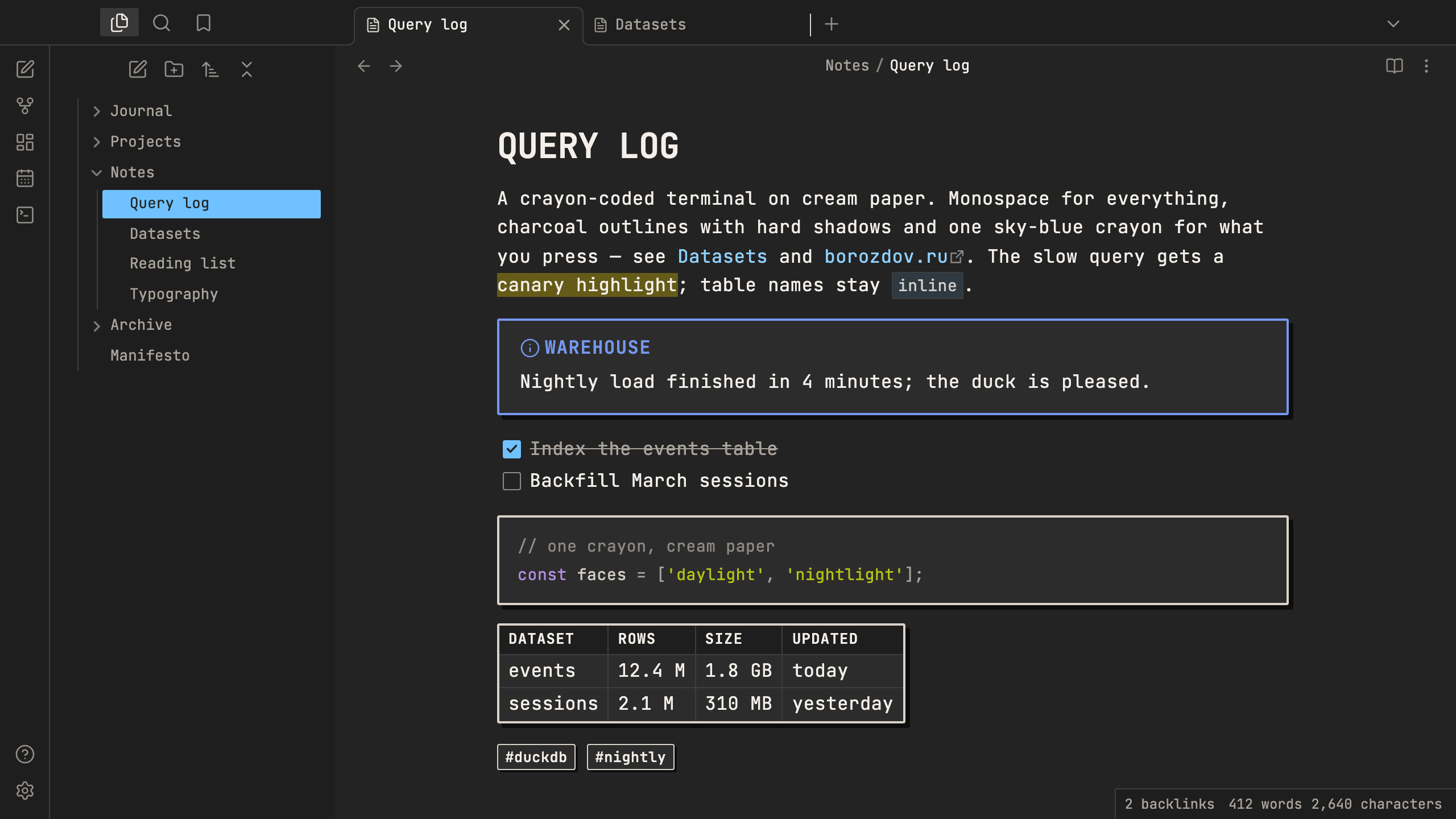Click the #nightly tag
This screenshot has height=819, width=1456.
[630, 757]
